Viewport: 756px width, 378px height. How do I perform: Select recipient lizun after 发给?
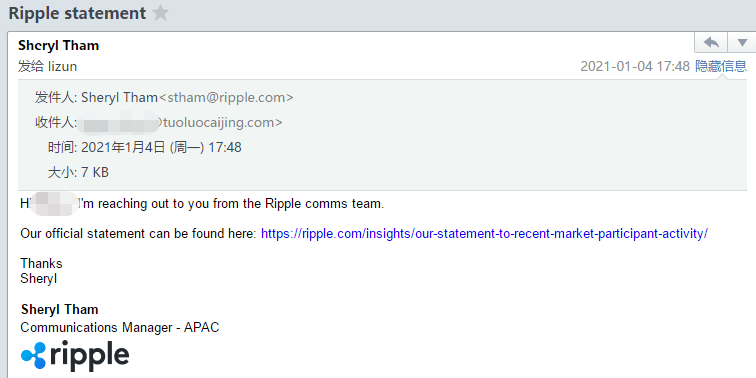[x=62, y=67]
